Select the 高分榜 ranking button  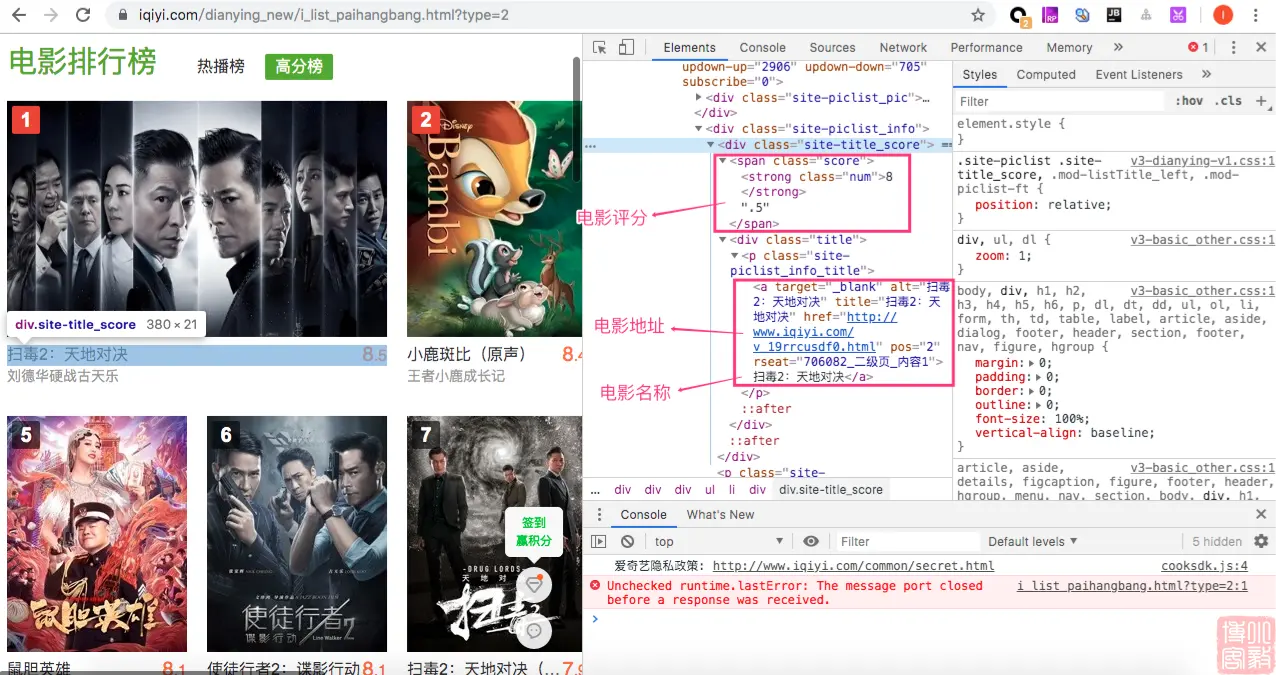[x=298, y=66]
